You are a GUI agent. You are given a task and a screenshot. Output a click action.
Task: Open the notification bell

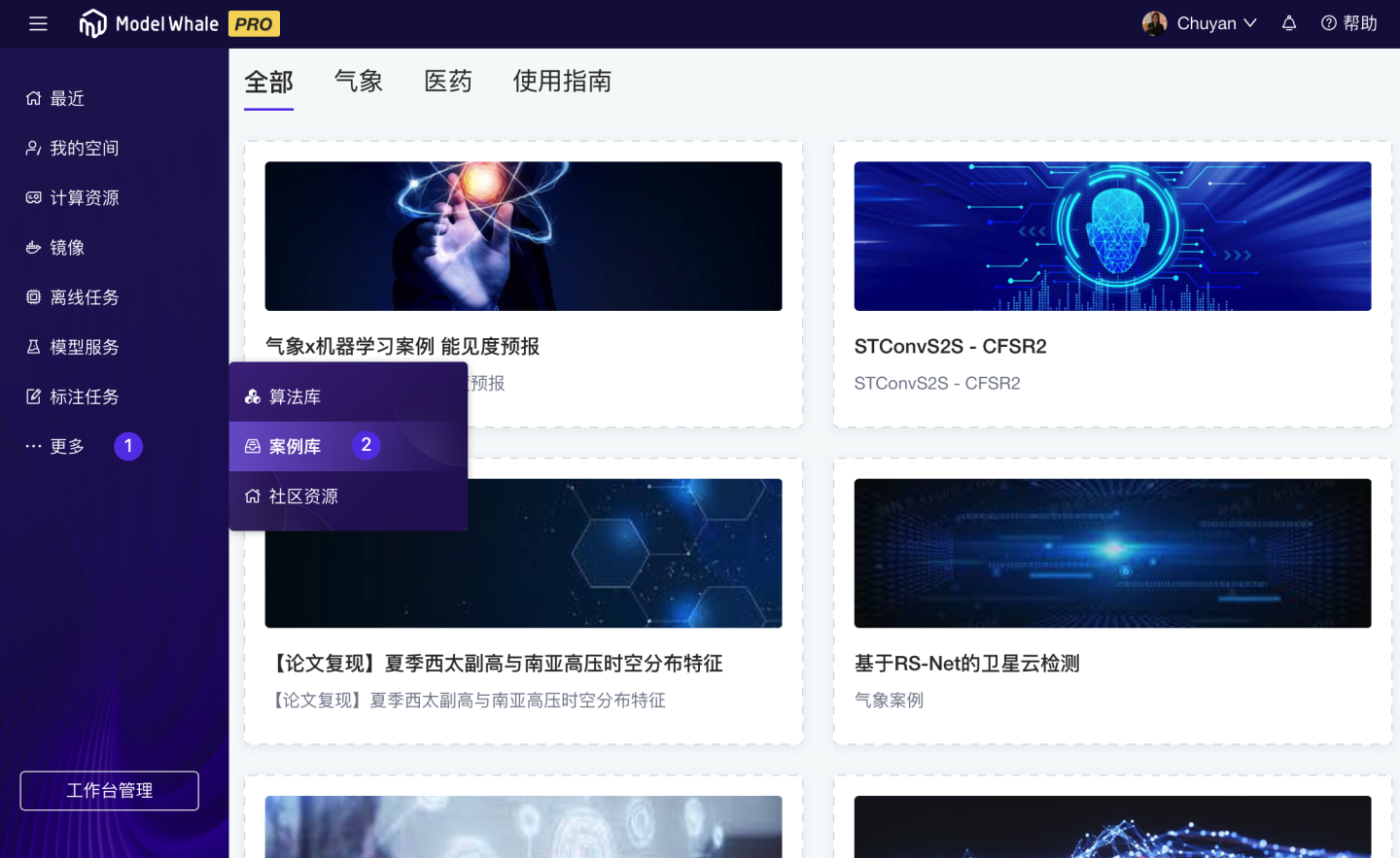pos(1289,23)
